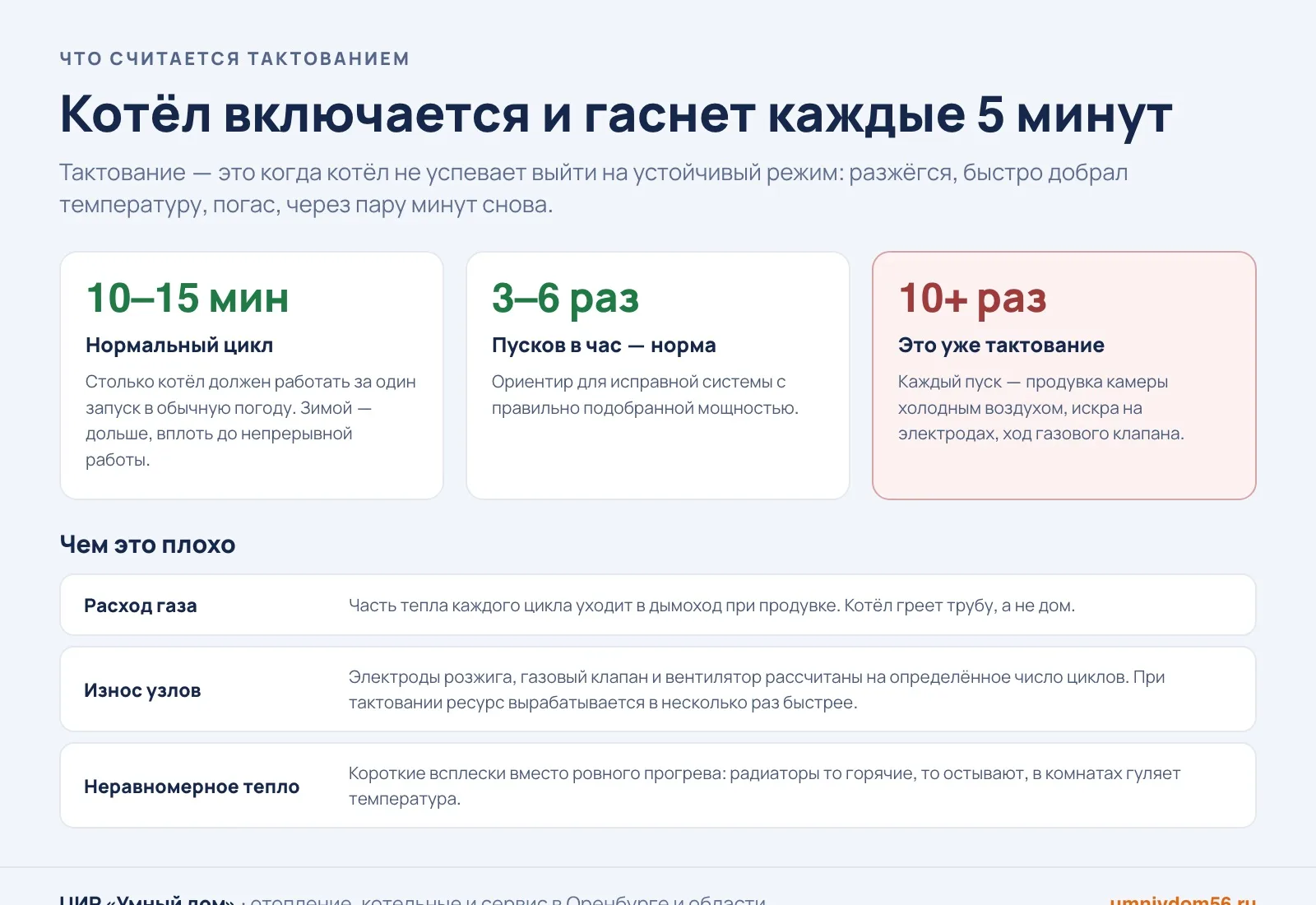This screenshot has height=905, width=1316.
Task: Click the 'Нормальный цикл' card title
Action: 179,345
